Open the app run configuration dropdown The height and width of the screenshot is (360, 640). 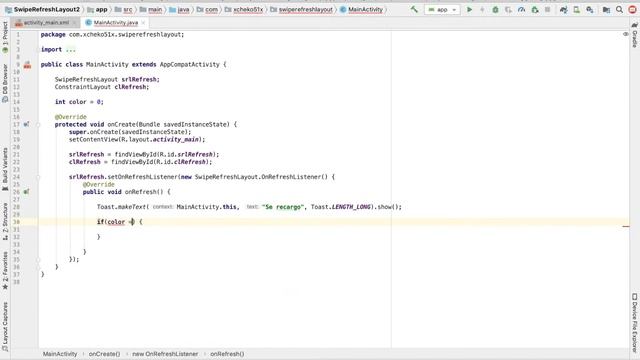(x=442, y=9)
